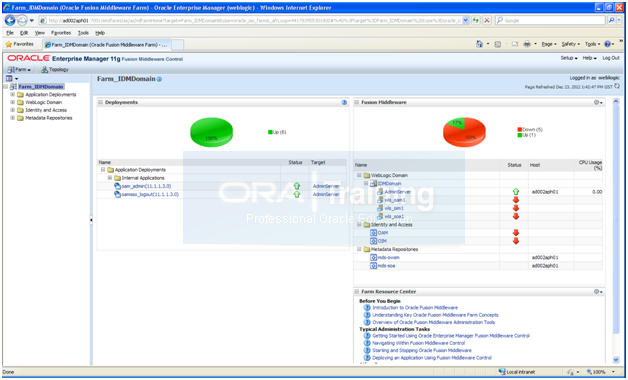Open the browser View menu
The width and height of the screenshot is (628, 380).
tap(40, 33)
